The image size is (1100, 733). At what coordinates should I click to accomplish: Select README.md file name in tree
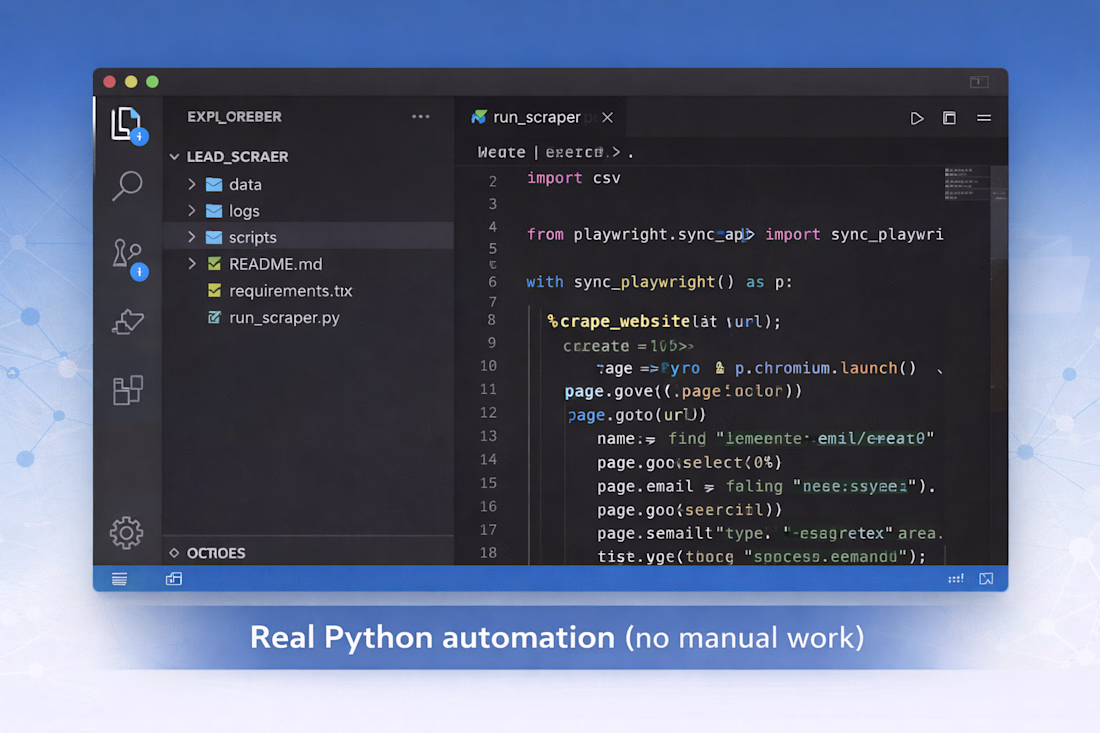[x=276, y=264]
